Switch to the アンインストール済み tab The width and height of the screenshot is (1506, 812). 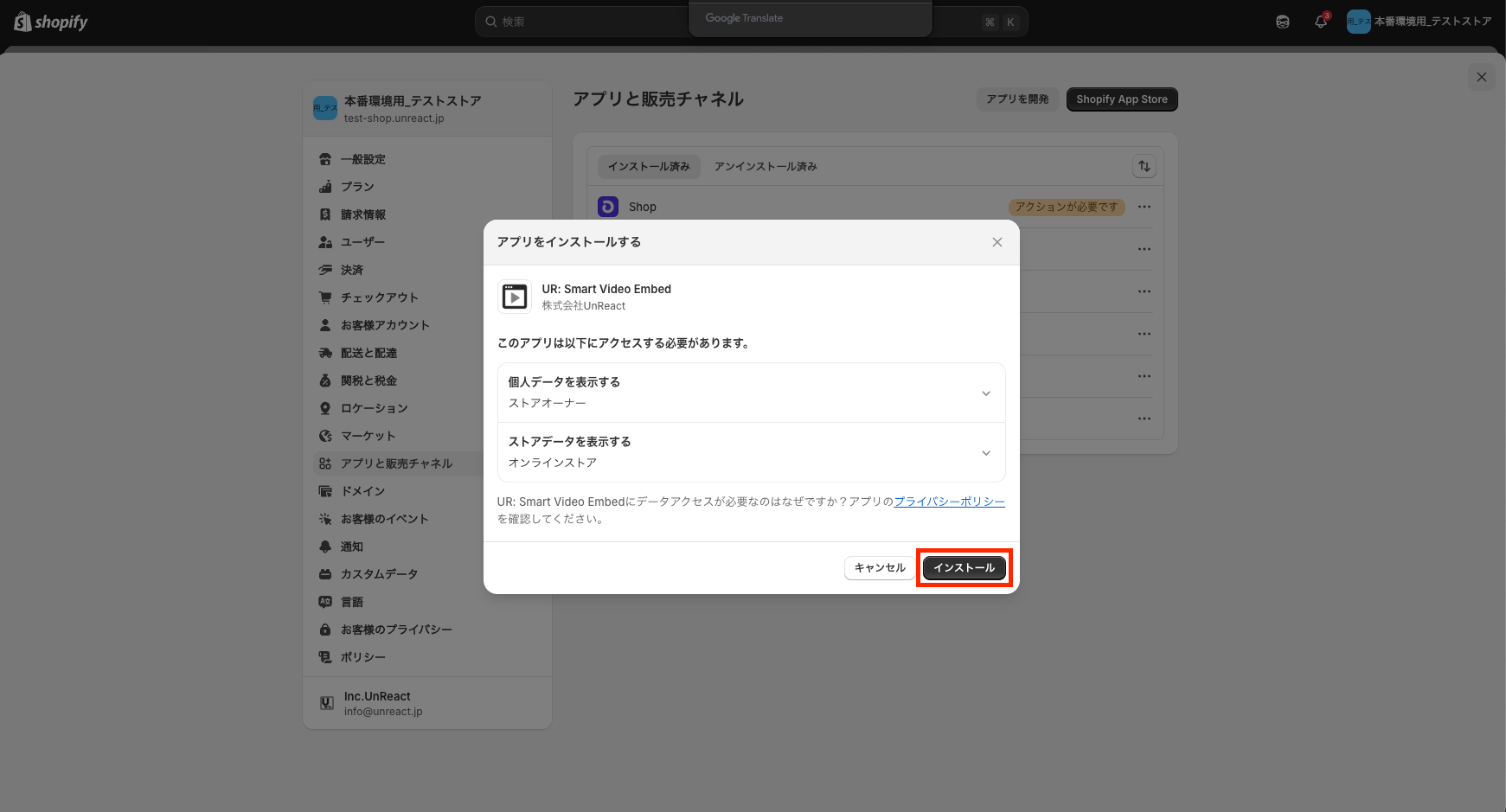coord(766,166)
